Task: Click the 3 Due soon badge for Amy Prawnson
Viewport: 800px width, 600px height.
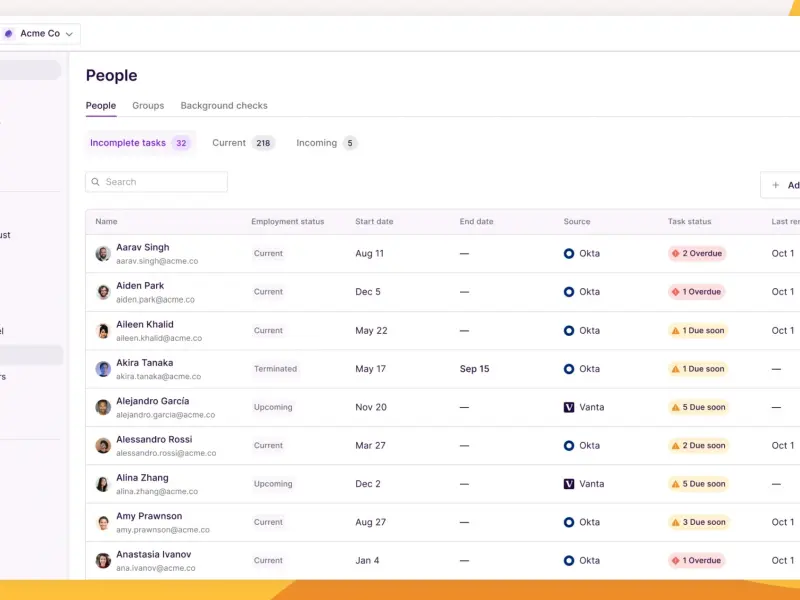Action: point(698,522)
